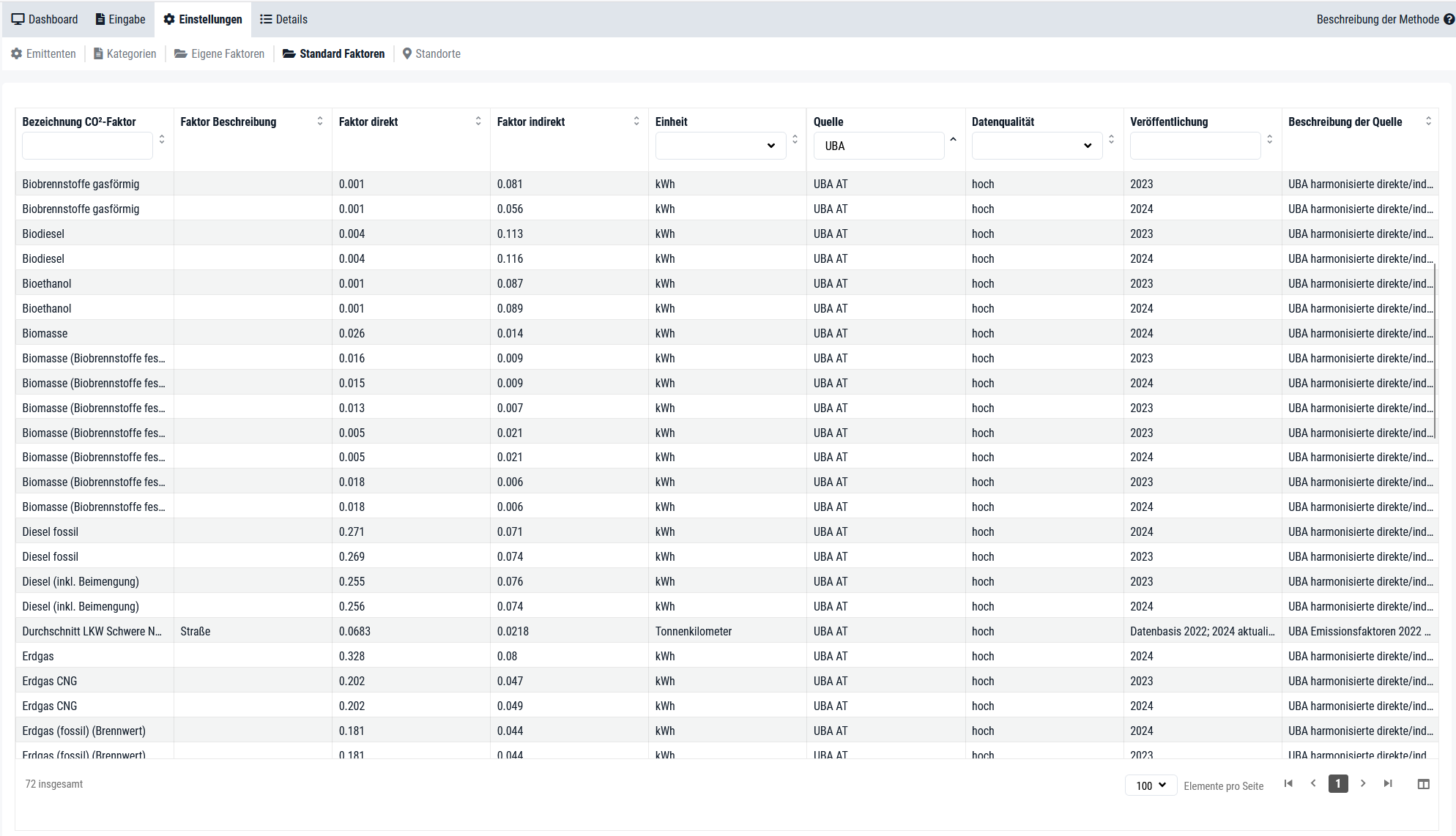This screenshot has height=836, width=1456.
Task: Click the Kategorien document icon
Action: click(x=98, y=53)
